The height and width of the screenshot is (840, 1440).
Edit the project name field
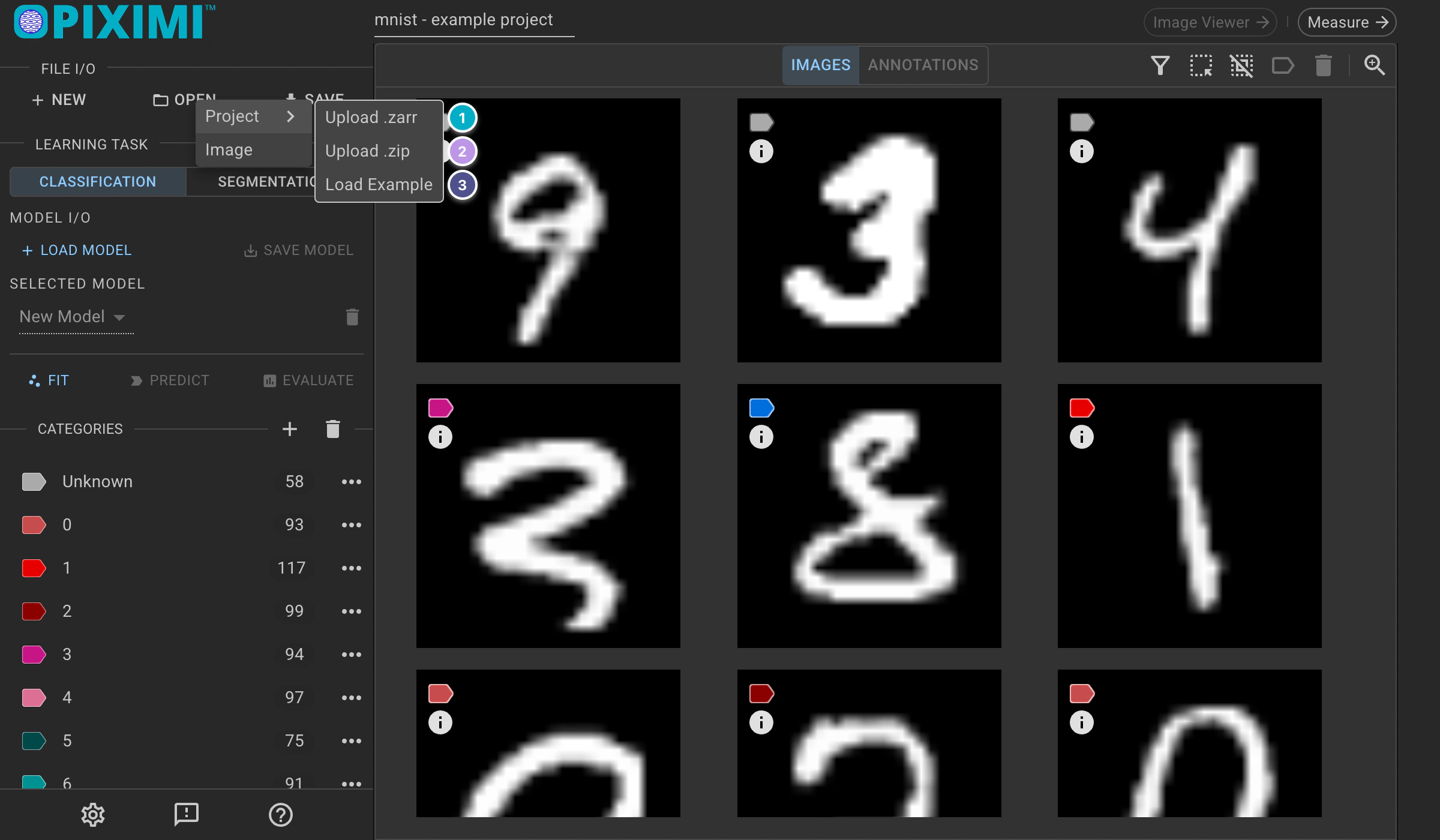(474, 21)
